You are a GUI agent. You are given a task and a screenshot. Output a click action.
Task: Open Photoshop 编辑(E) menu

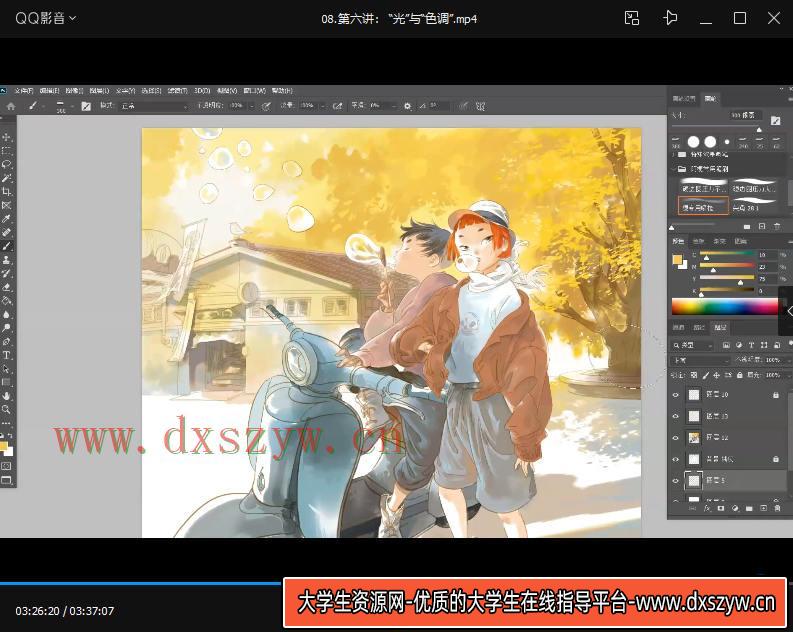coord(49,91)
